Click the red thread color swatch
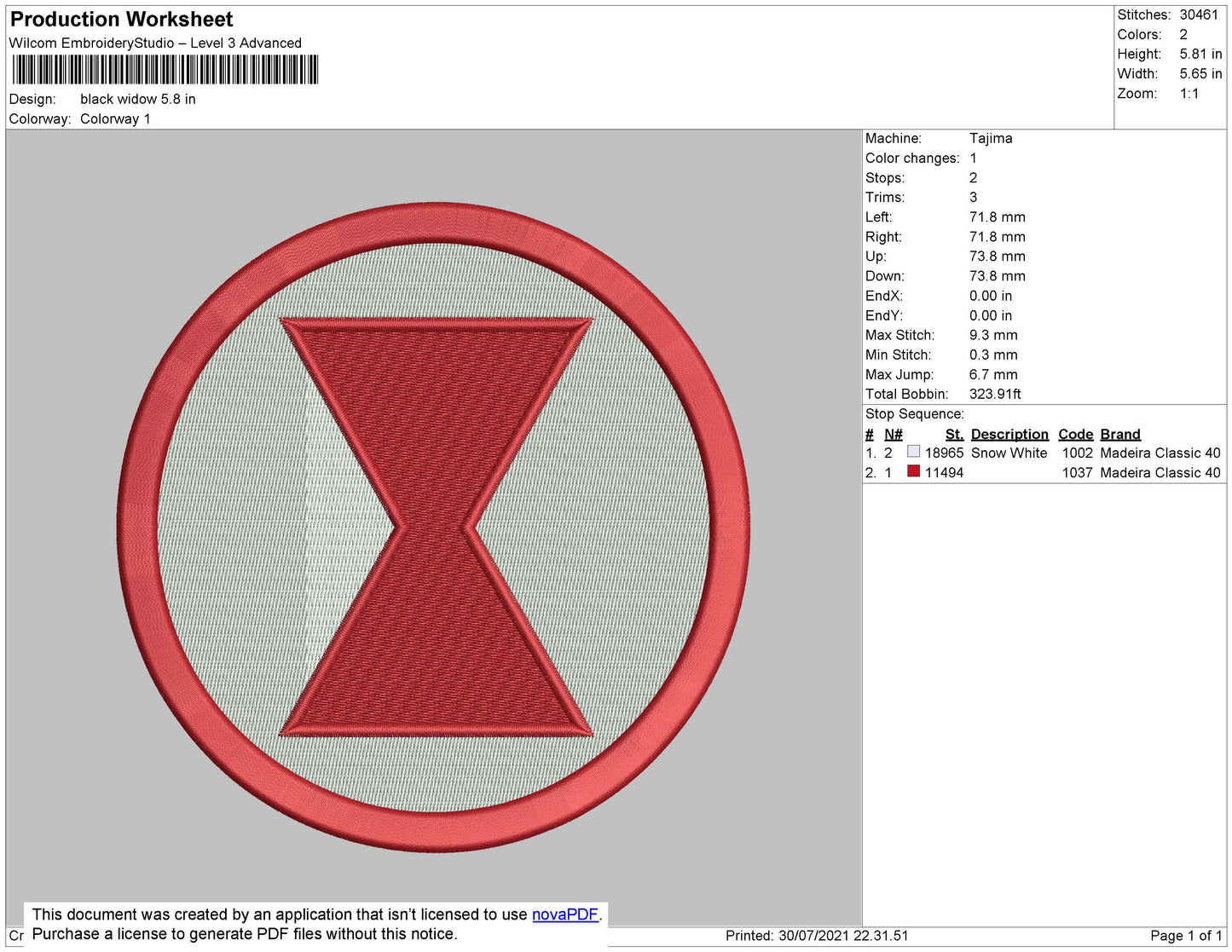 tap(913, 471)
